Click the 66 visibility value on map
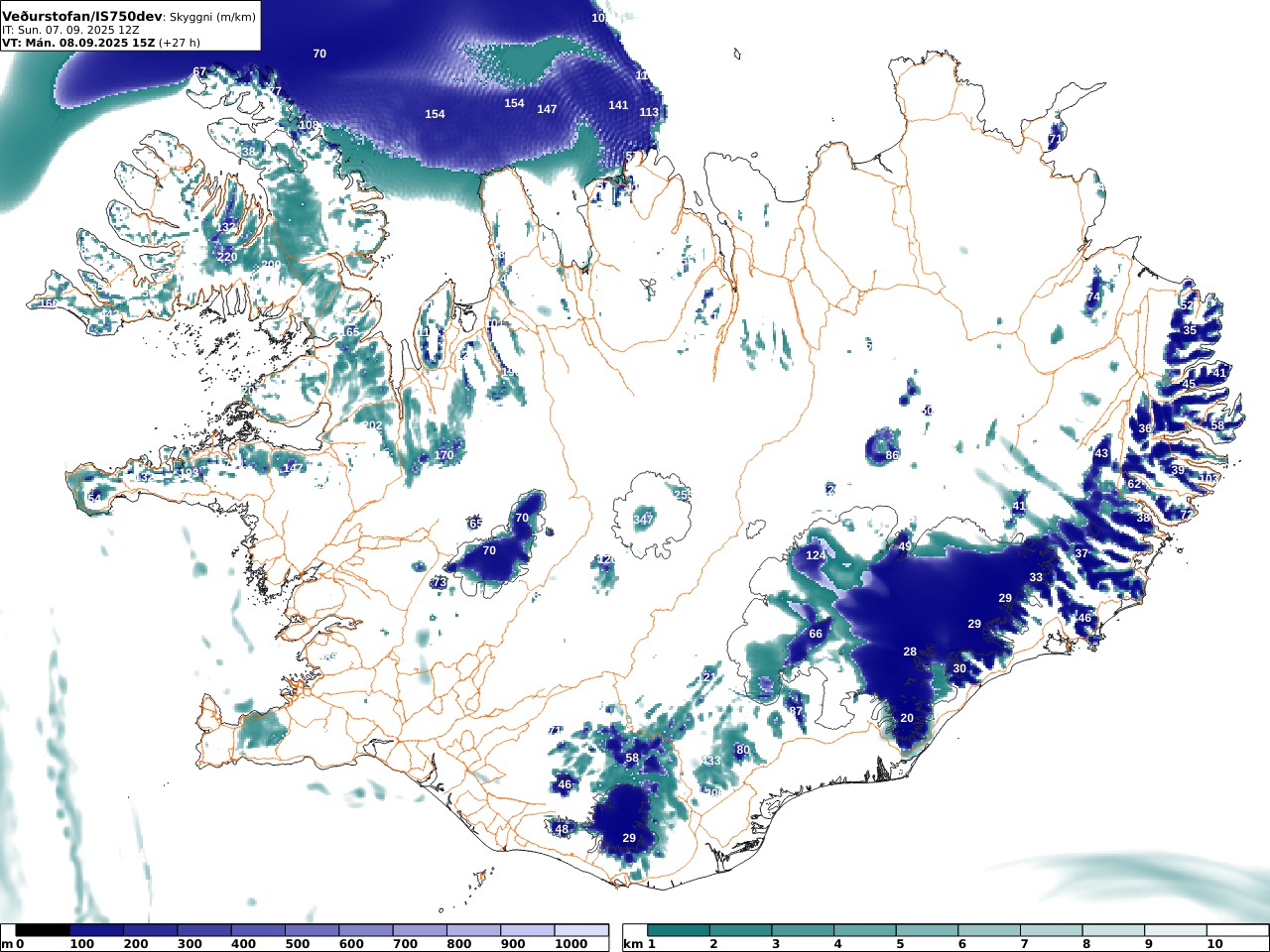The width and height of the screenshot is (1270, 952). (816, 634)
